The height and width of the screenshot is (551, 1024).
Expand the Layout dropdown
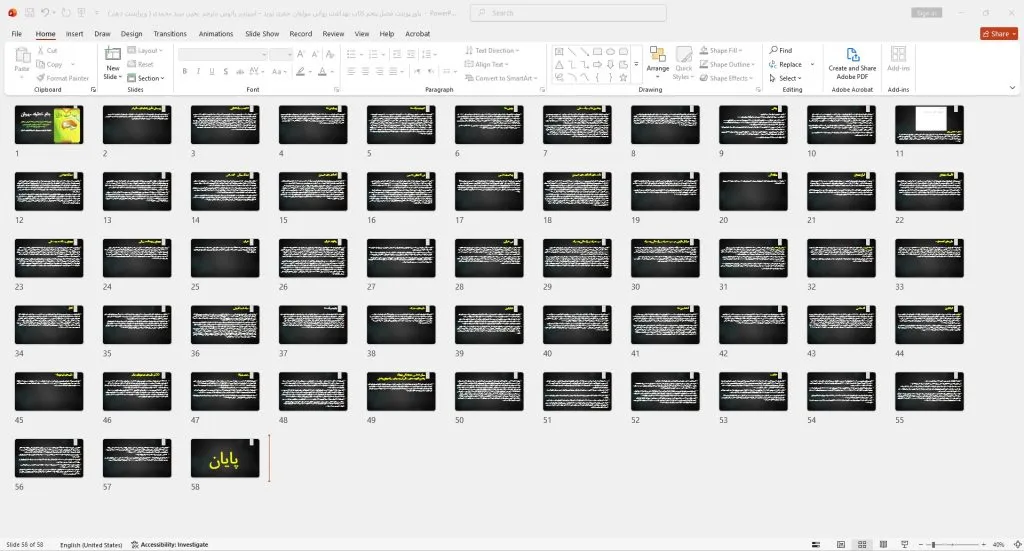(145, 50)
